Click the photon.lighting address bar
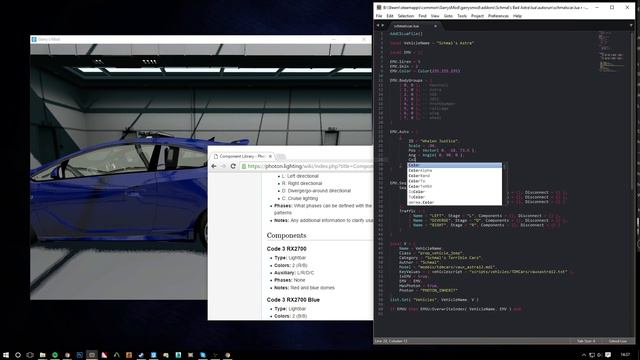 click(306, 166)
